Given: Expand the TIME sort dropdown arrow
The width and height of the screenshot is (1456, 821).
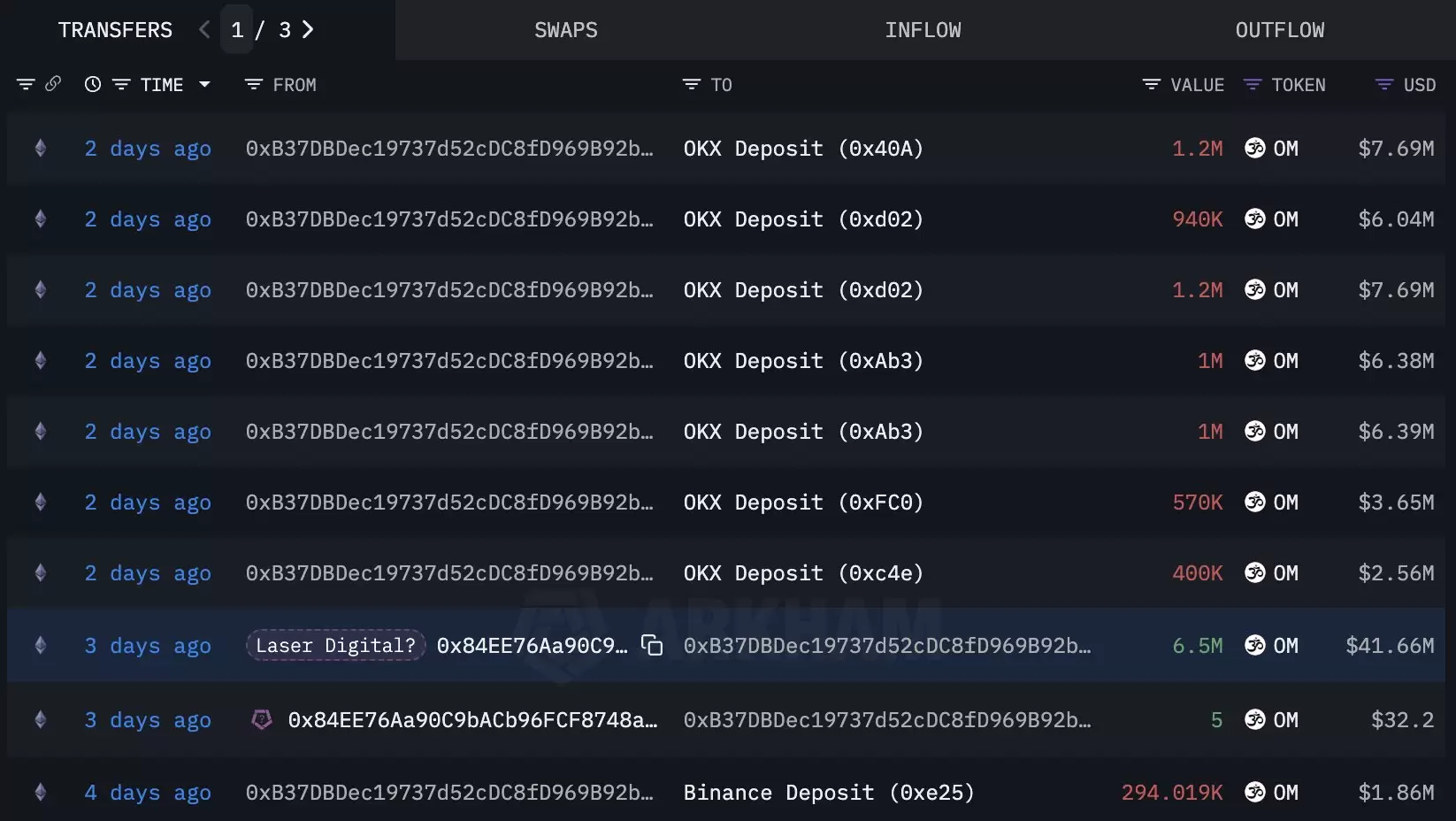Looking at the screenshot, I should click(x=205, y=85).
